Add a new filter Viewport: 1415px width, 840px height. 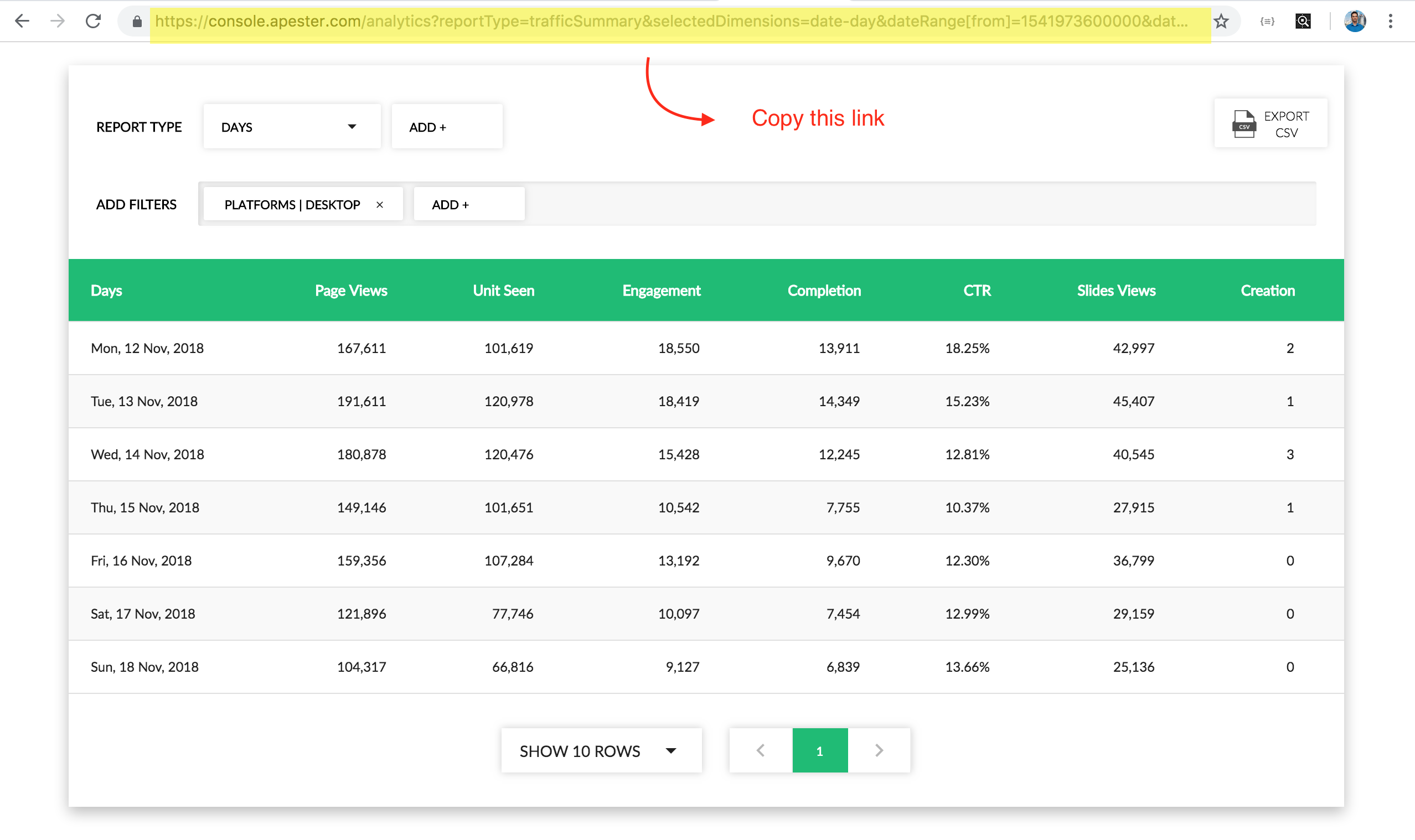[469, 204]
